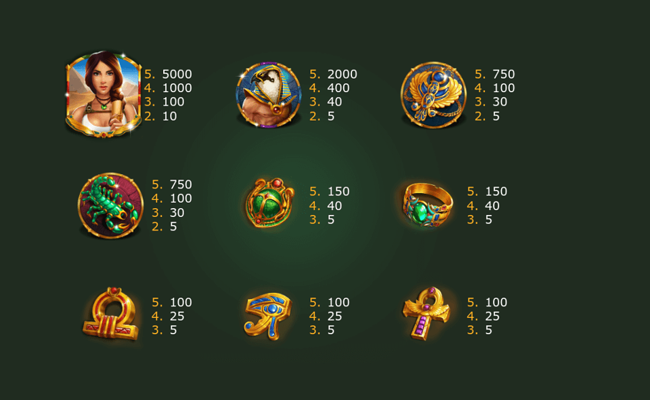650x400 pixels.
Task: Click the 2000 payout for falcon
Action: (342, 74)
